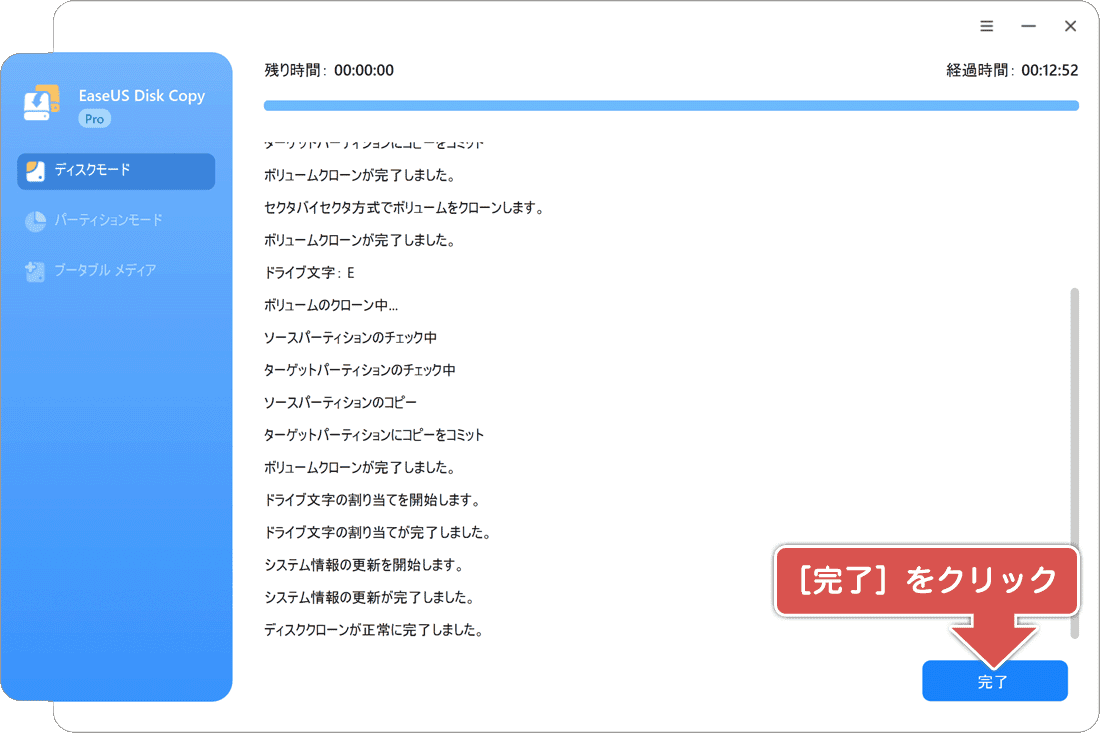
Task: Click the Pro badge under the app name
Action: pos(94,118)
